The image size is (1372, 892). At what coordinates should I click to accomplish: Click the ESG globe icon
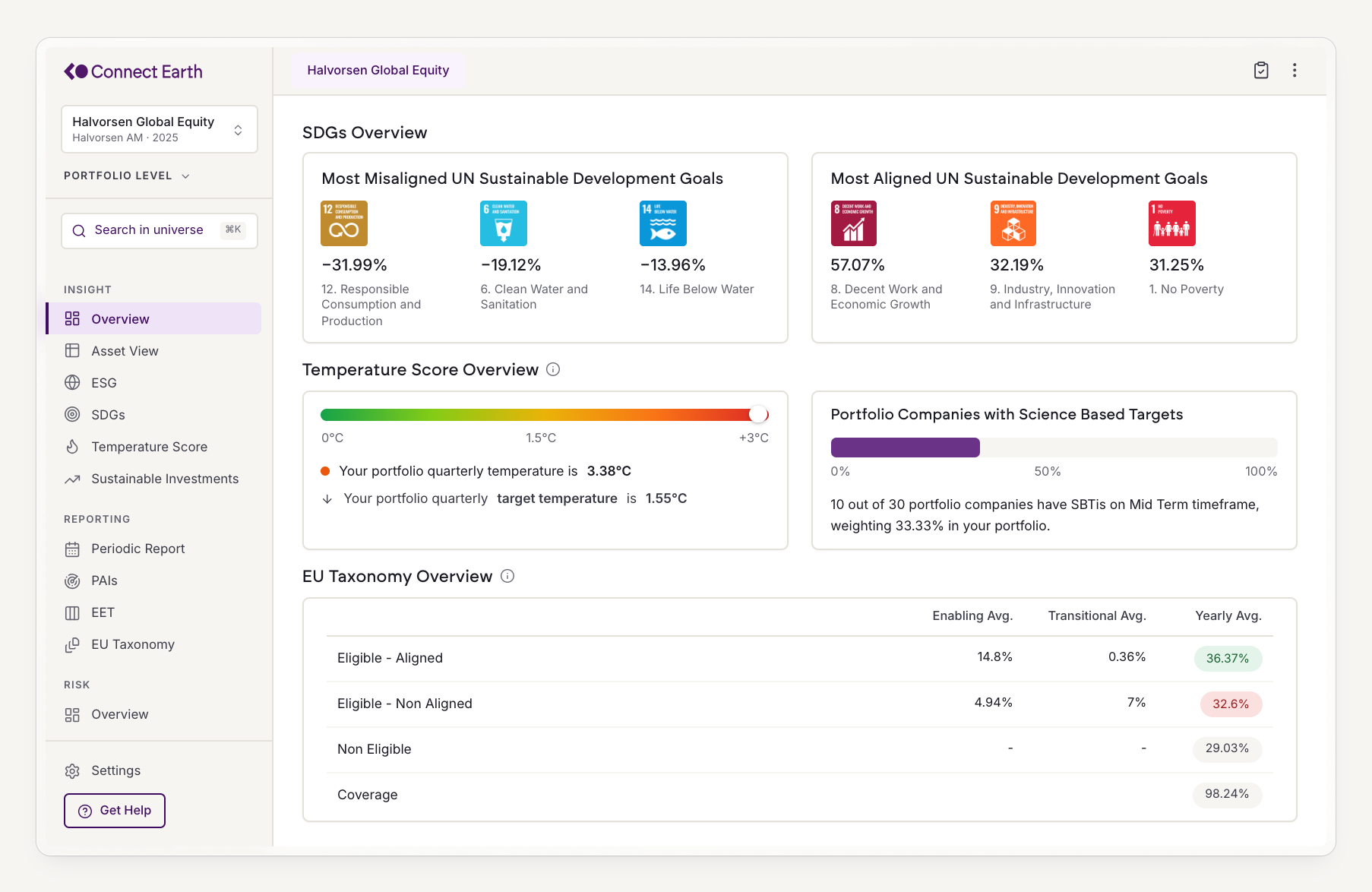(x=72, y=382)
